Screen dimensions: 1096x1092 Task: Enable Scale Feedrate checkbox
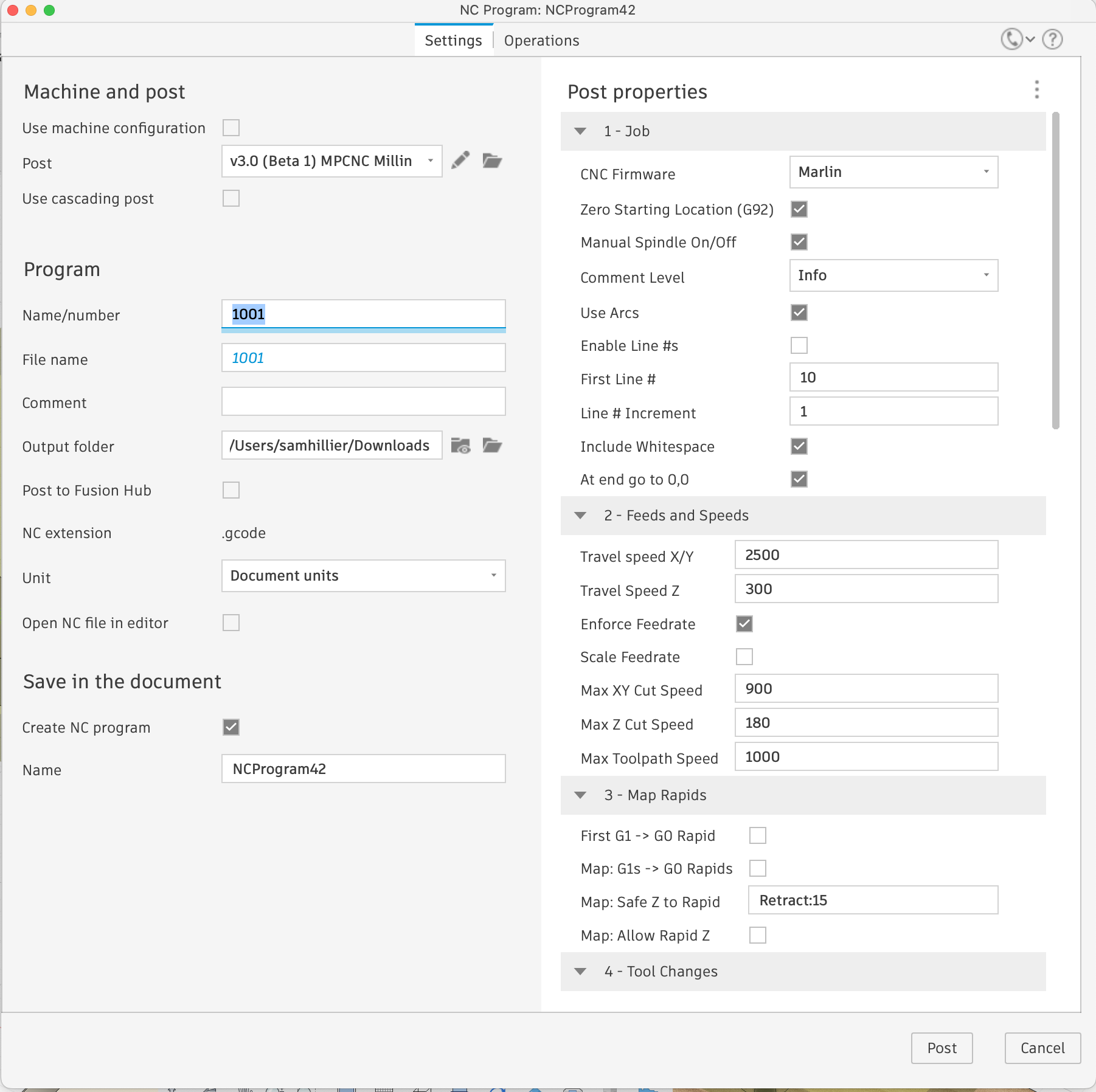tap(744, 657)
